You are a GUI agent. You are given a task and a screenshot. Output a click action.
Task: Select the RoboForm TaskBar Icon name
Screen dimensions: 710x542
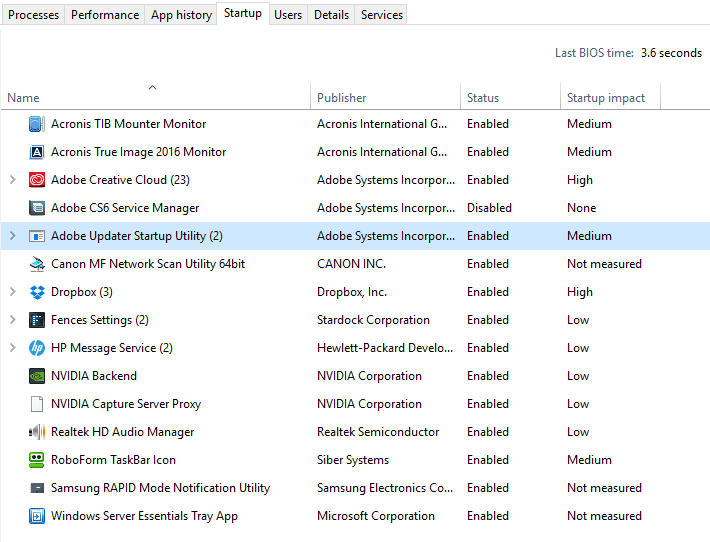pyautogui.click(x=113, y=460)
